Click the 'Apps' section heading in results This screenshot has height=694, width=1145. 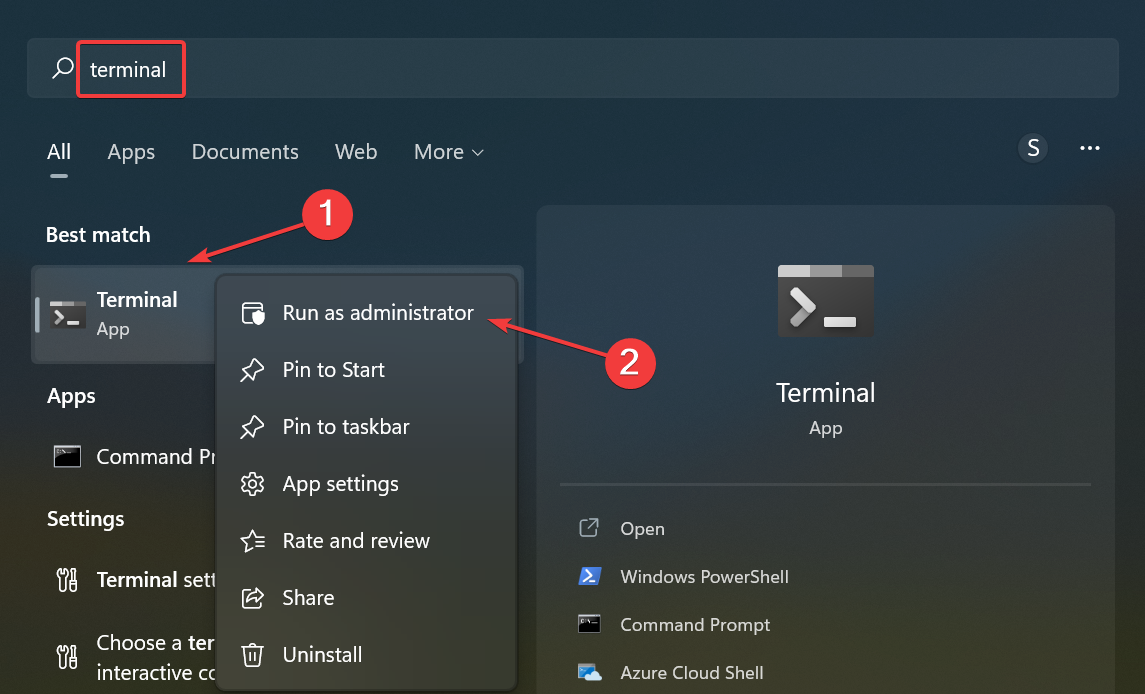click(71, 396)
